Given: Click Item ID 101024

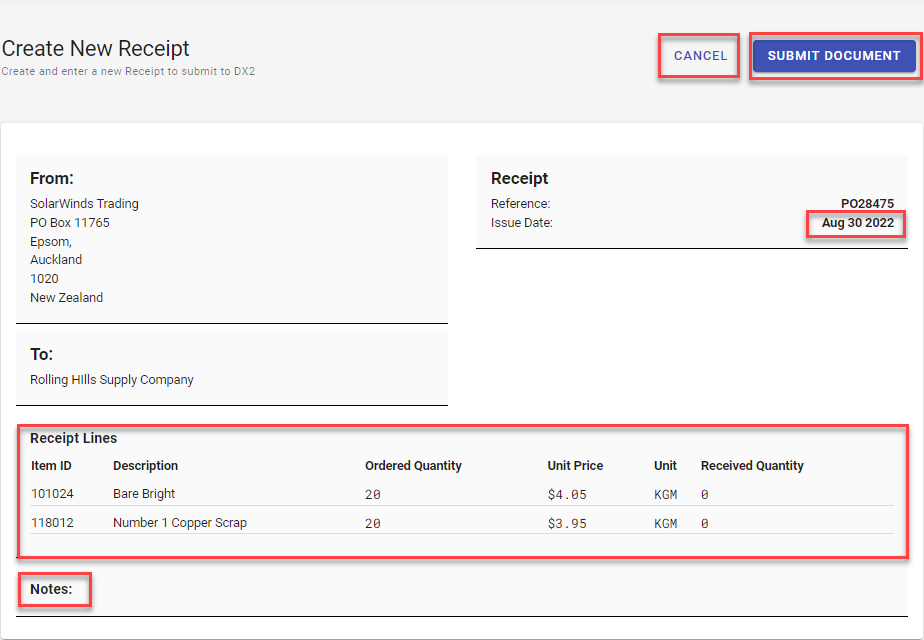Looking at the screenshot, I should coord(51,494).
